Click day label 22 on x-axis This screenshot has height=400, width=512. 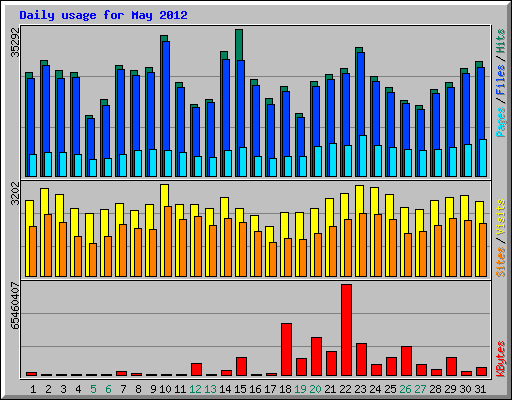tap(345, 389)
